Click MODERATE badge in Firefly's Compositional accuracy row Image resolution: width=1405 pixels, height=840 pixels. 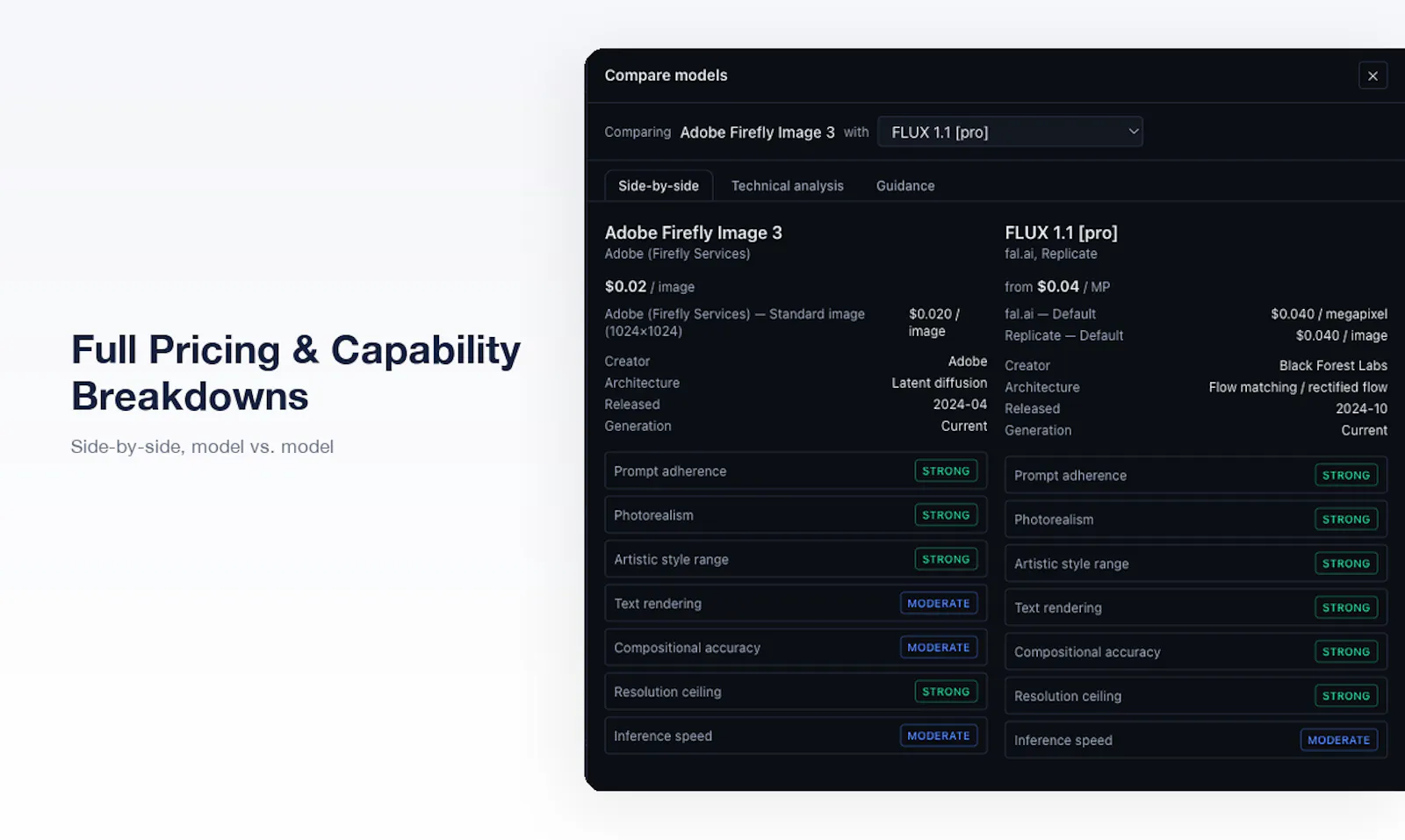939,648
